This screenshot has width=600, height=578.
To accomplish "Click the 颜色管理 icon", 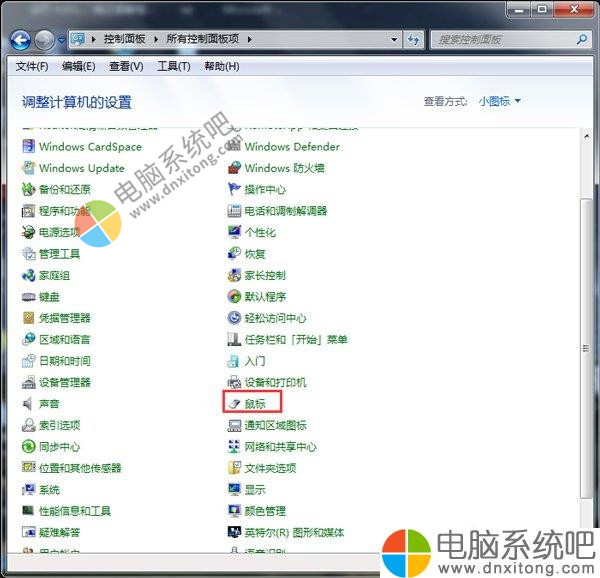I will click(x=234, y=511).
